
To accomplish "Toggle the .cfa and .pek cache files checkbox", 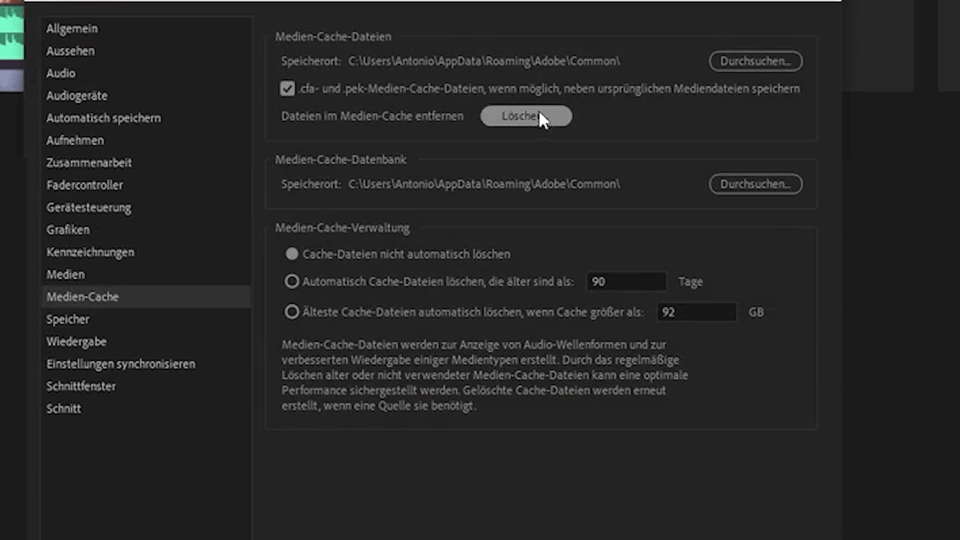I will (x=288, y=89).
